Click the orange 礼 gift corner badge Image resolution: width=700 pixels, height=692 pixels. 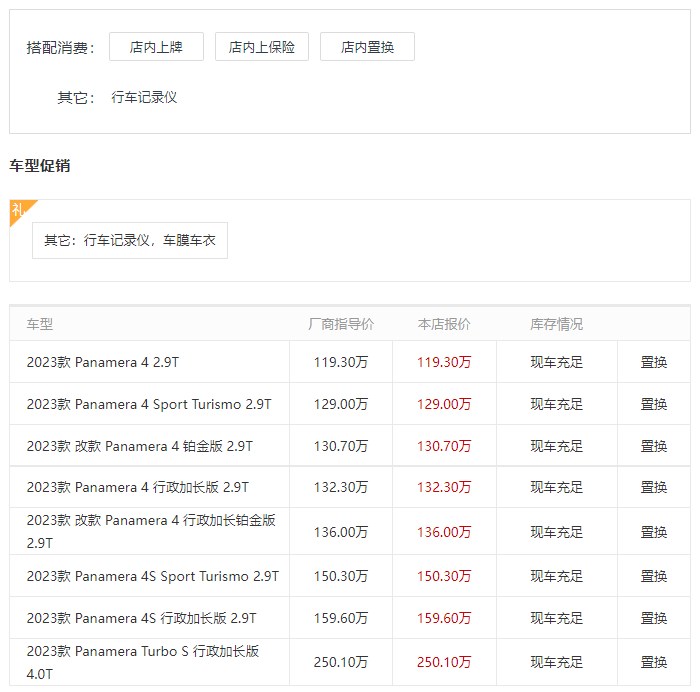tap(19, 210)
